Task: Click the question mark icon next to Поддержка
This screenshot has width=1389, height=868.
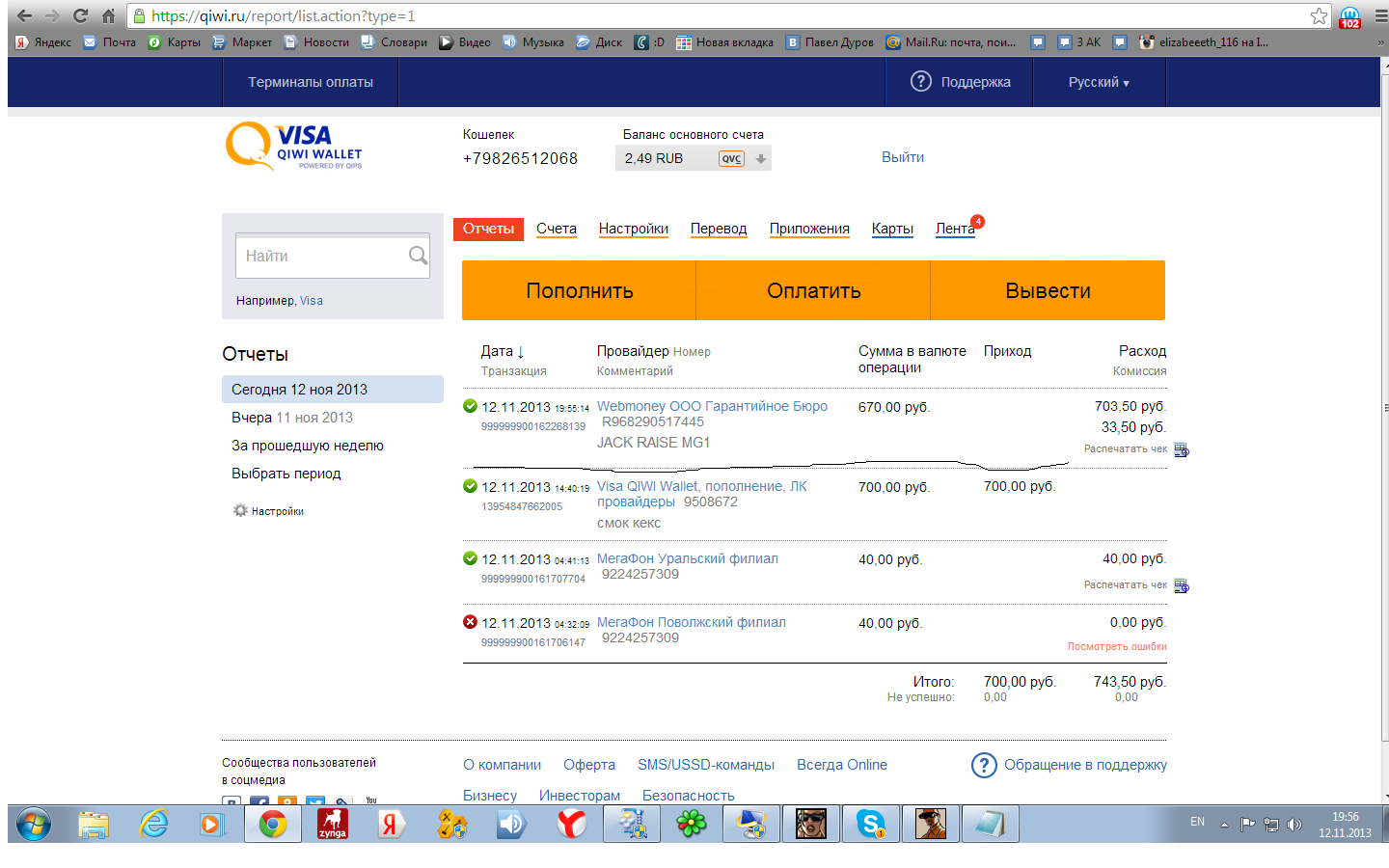Action: point(921,82)
